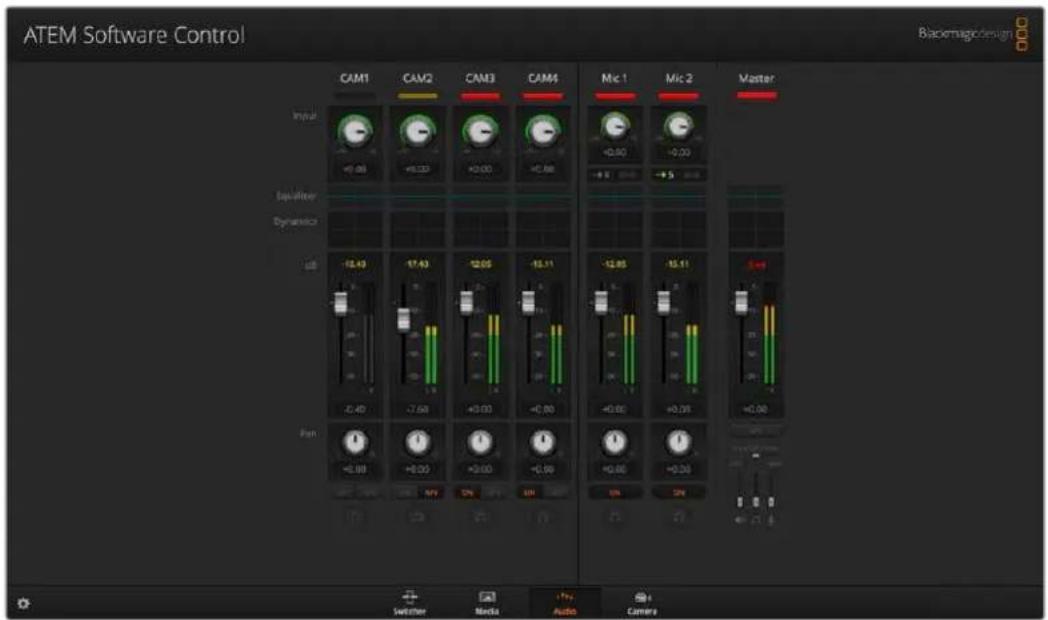Click the Master fader handle

tap(741, 302)
